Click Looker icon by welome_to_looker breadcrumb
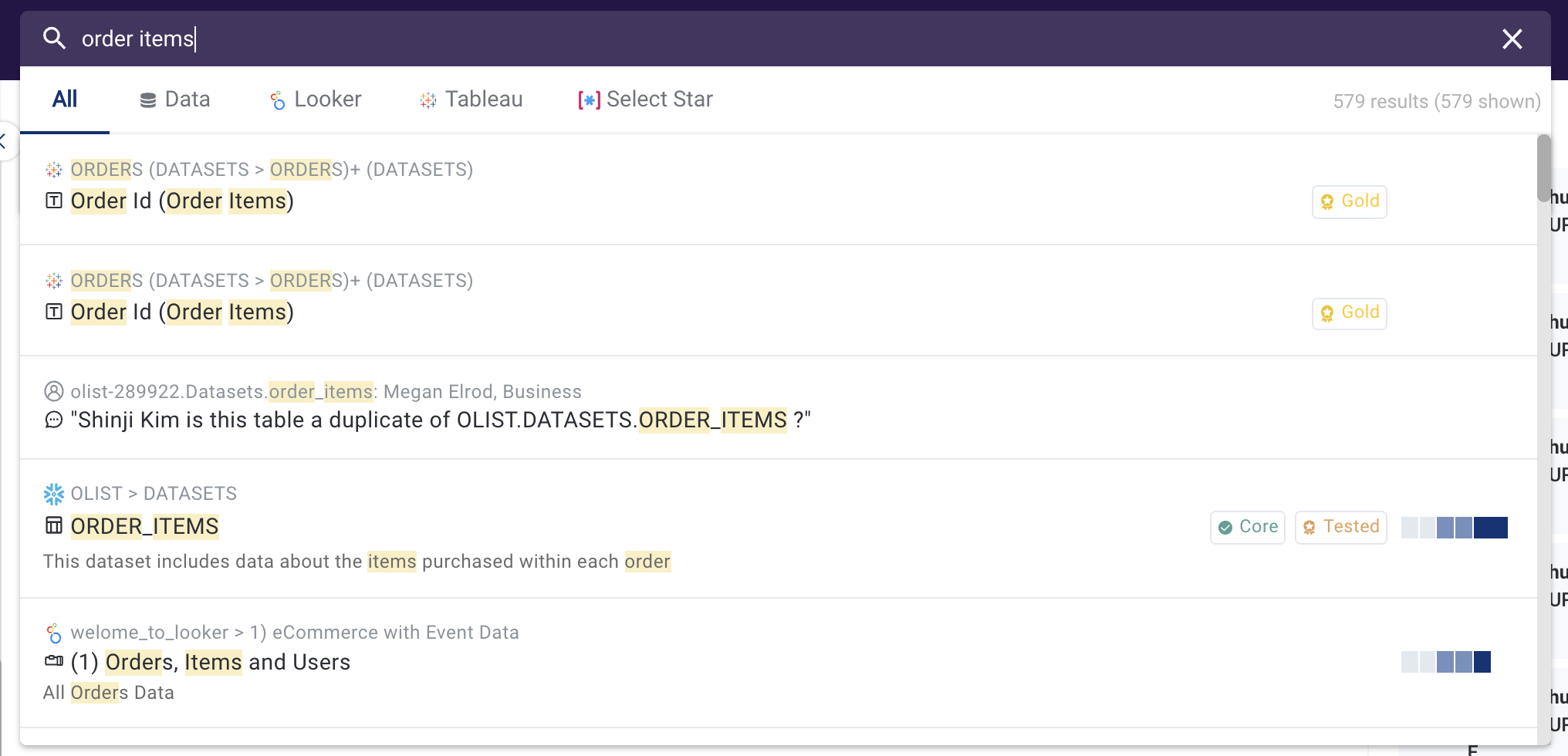 (x=54, y=633)
